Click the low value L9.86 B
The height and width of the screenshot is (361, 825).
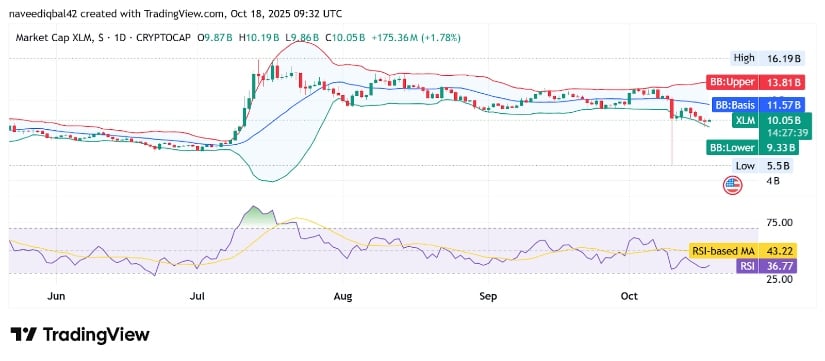[x=303, y=38]
